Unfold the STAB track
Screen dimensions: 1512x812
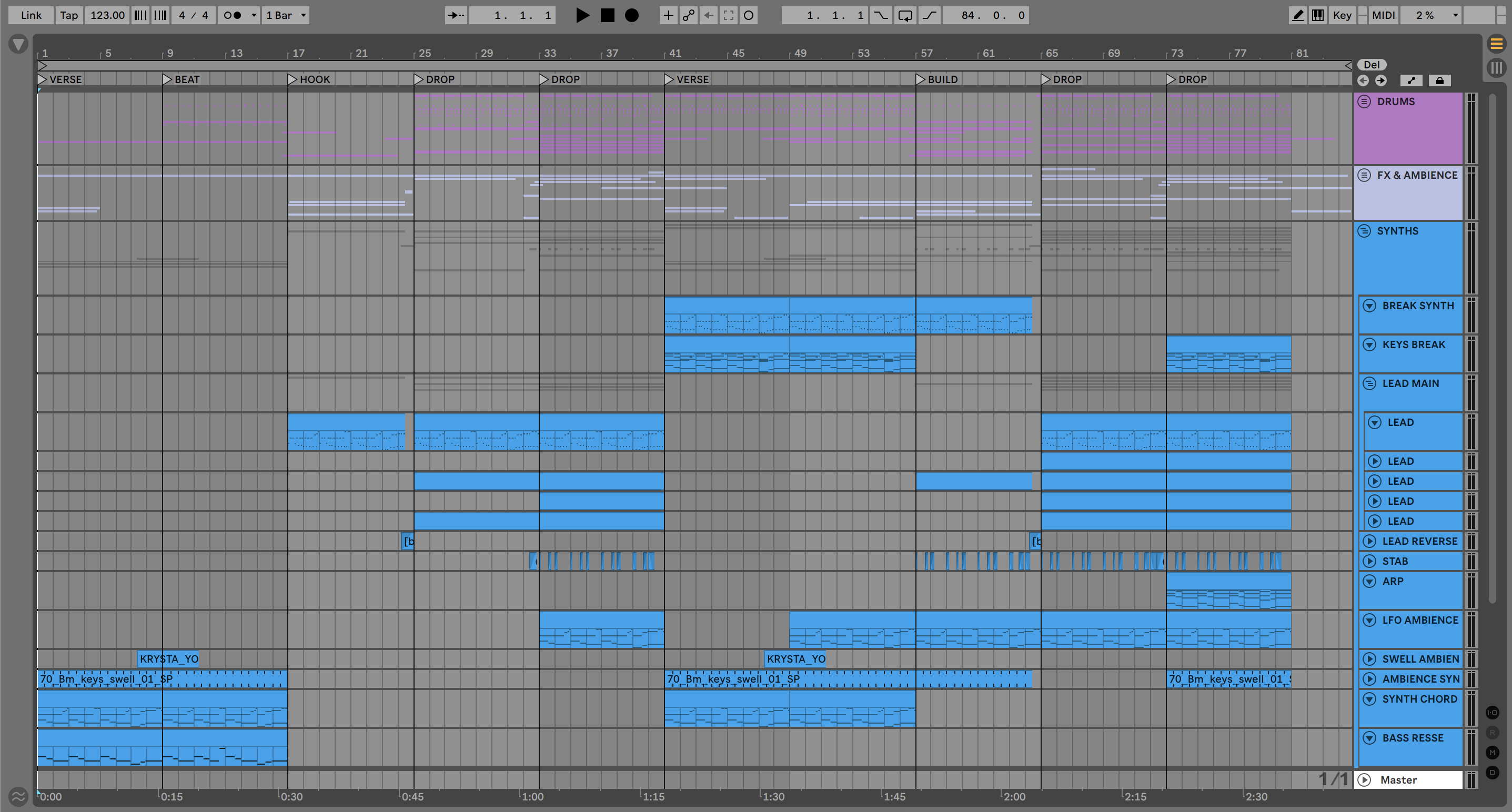click(1369, 561)
